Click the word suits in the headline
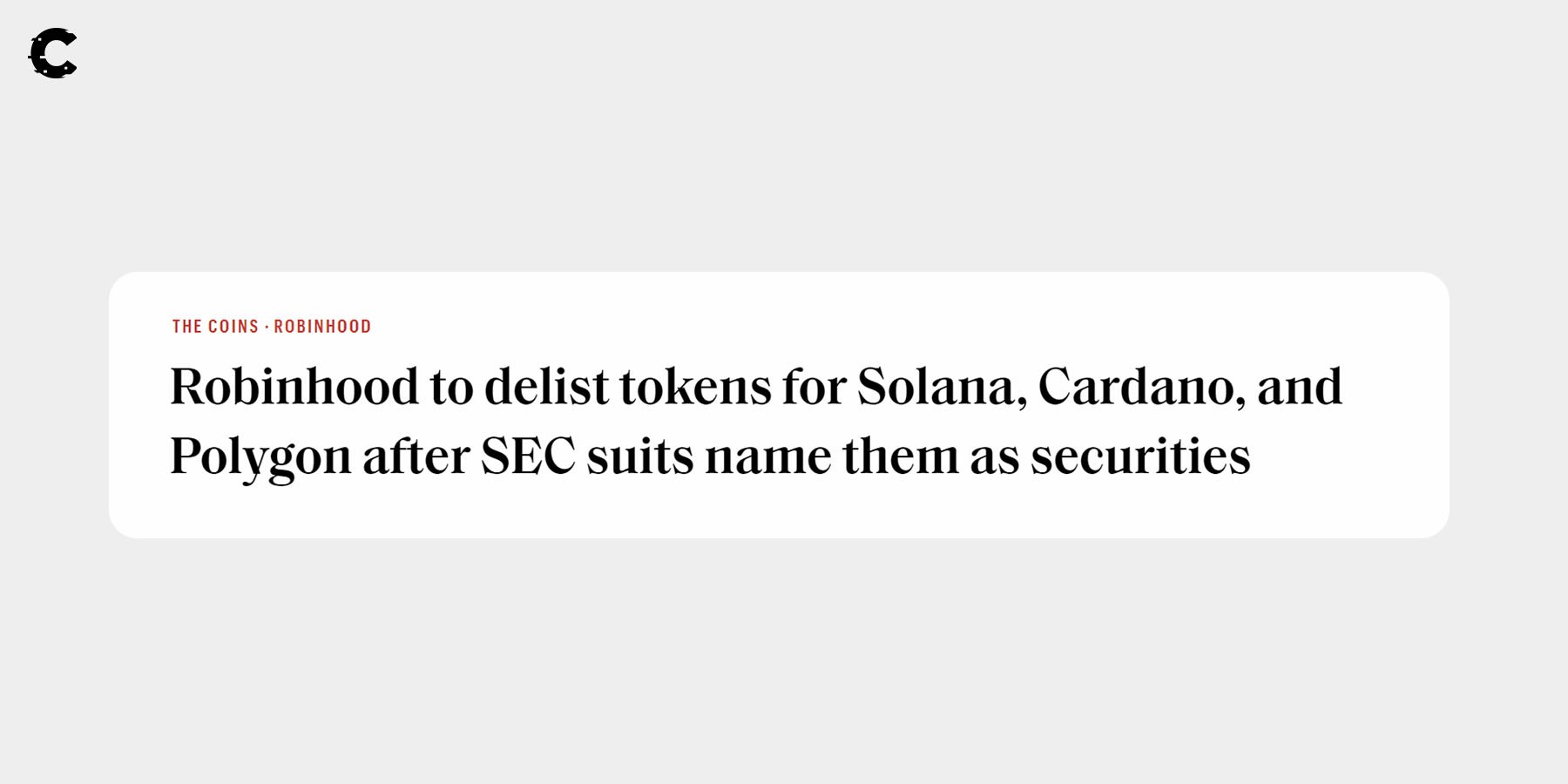1568x784 pixels. click(x=639, y=456)
